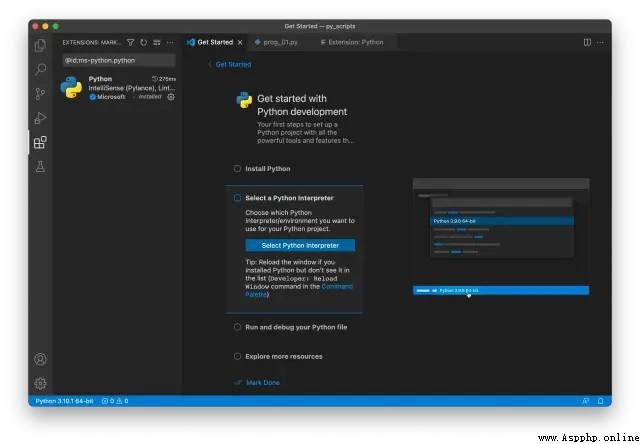Switch to Extension: Python tab

pos(355,42)
